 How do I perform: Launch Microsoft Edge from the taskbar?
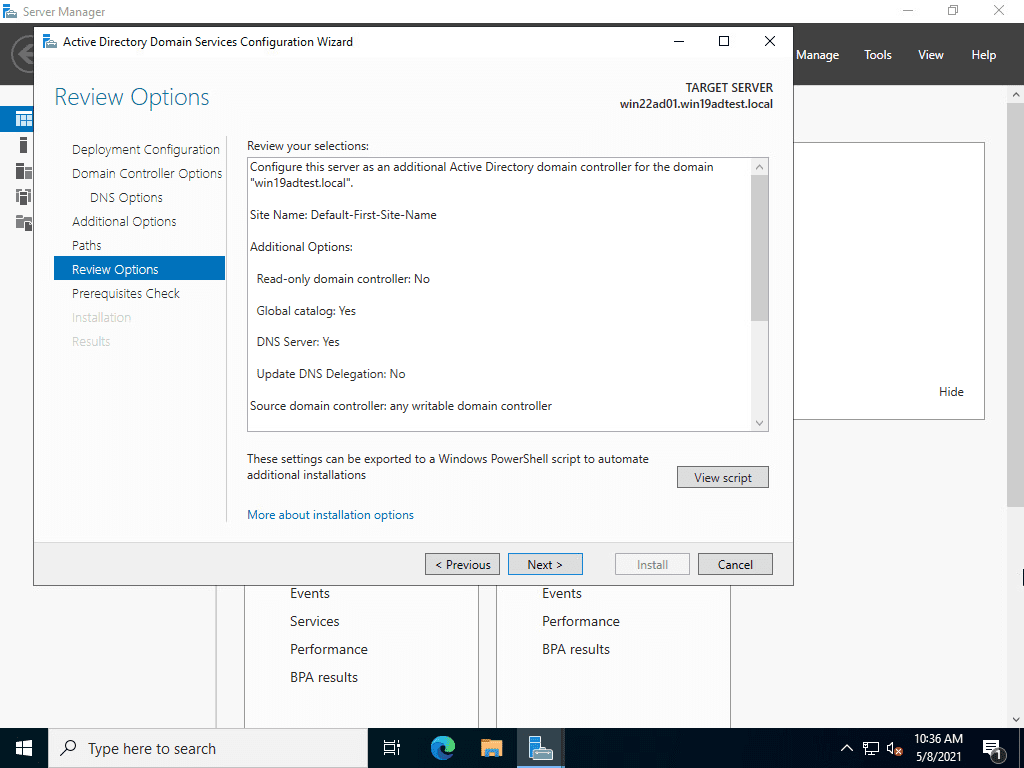441,747
